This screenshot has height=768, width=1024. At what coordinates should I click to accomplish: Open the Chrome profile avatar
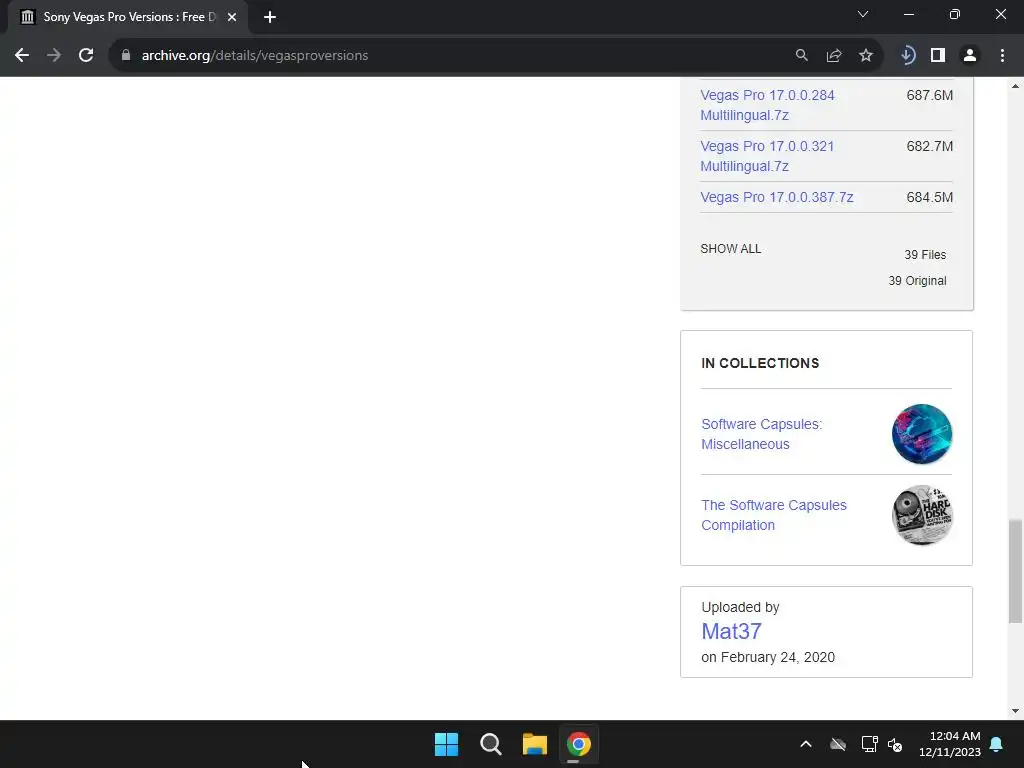[970, 56]
